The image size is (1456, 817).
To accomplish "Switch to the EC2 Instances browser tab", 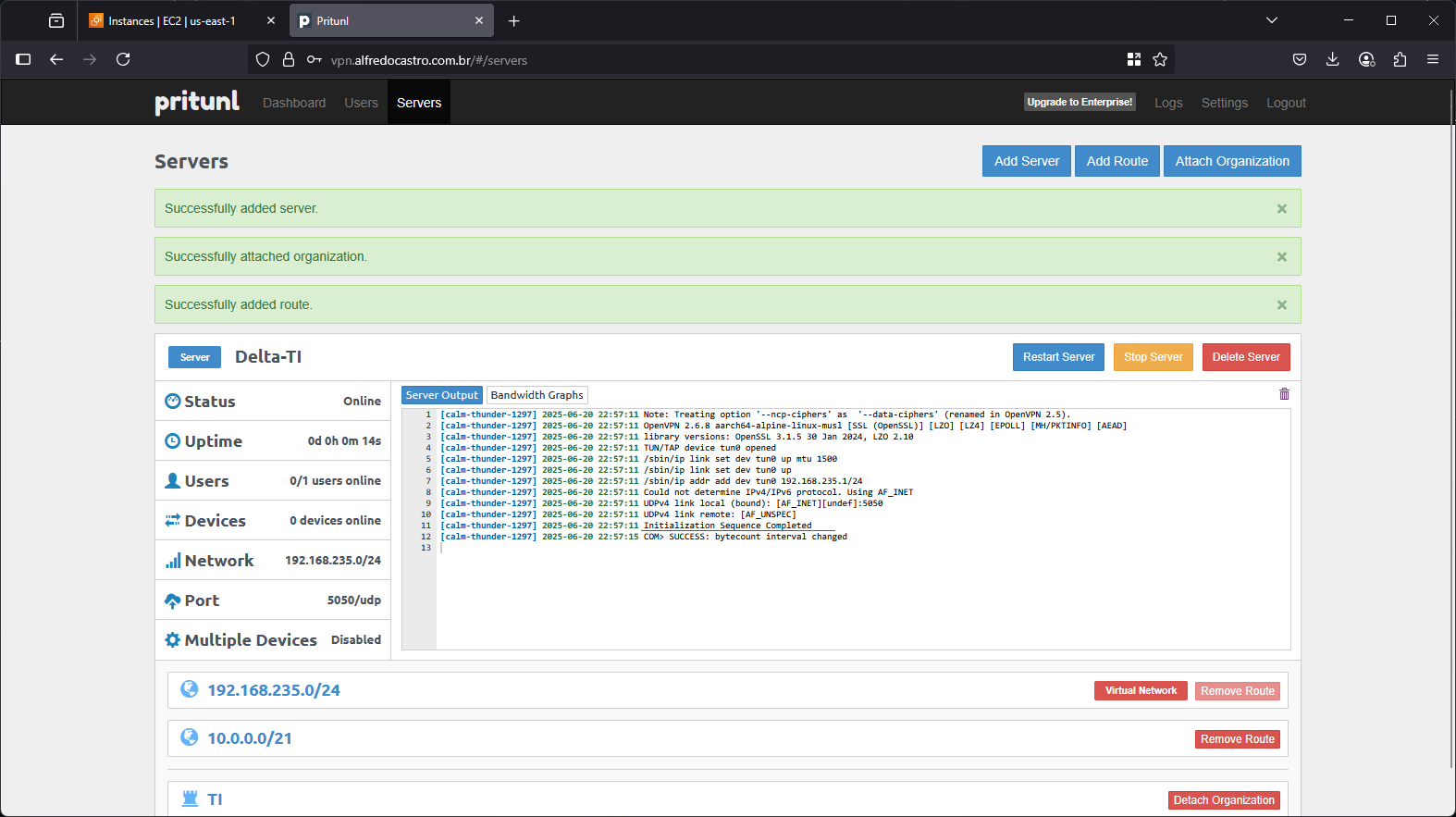I will (x=172, y=20).
